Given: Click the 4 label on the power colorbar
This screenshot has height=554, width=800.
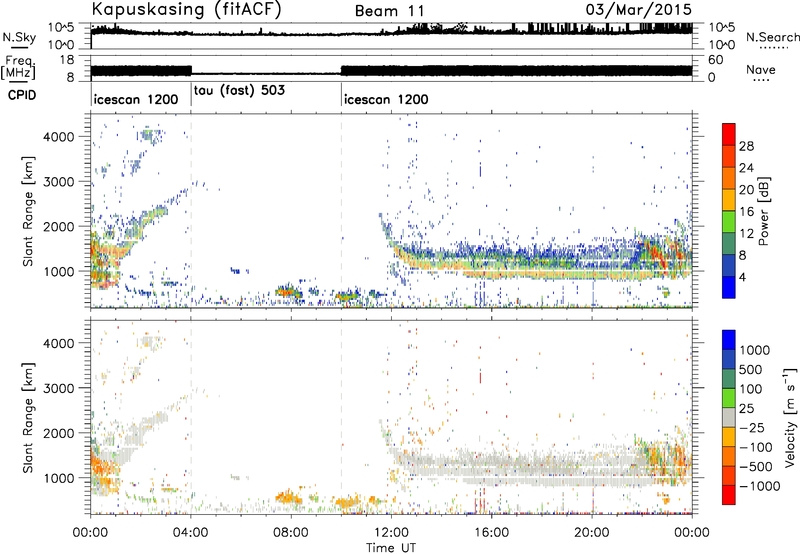Looking at the screenshot, I should click(x=743, y=278).
